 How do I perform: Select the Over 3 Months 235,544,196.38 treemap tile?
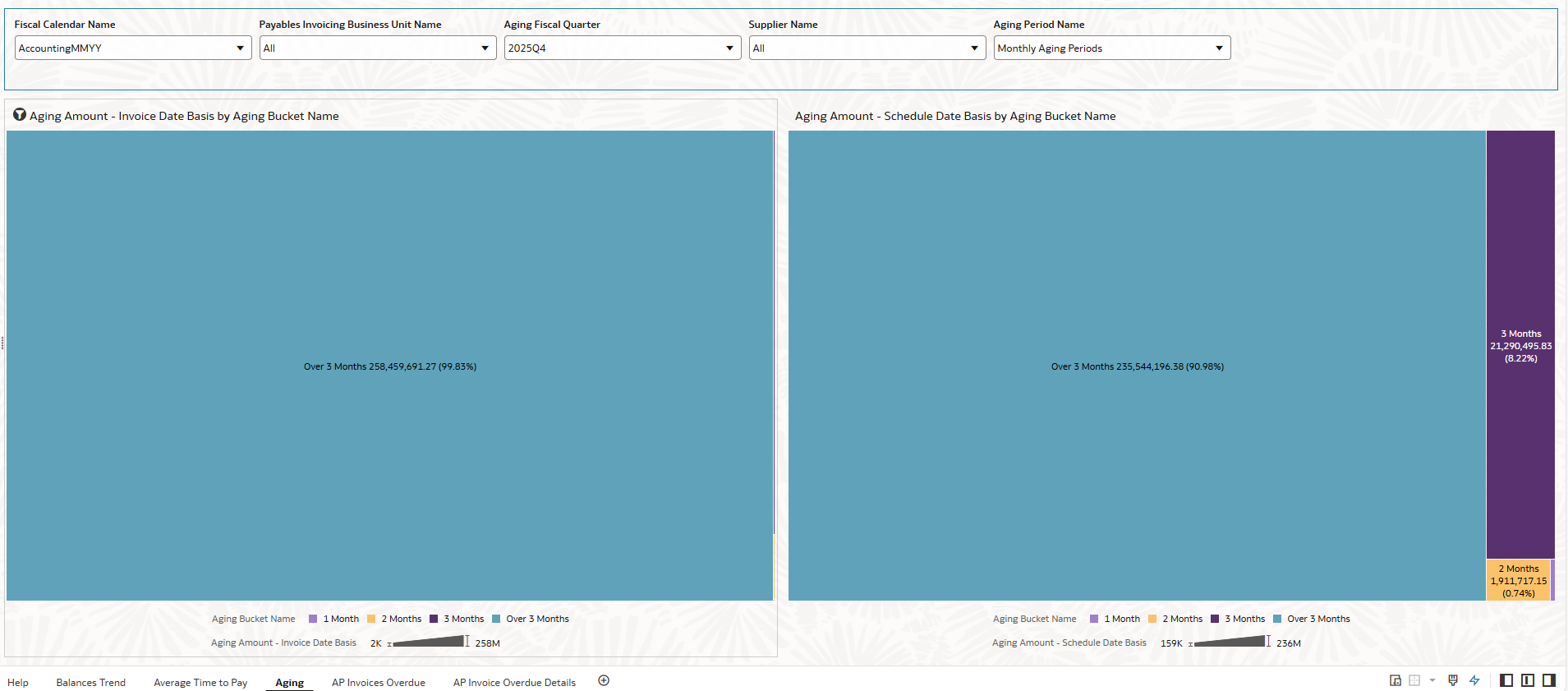click(x=1137, y=366)
